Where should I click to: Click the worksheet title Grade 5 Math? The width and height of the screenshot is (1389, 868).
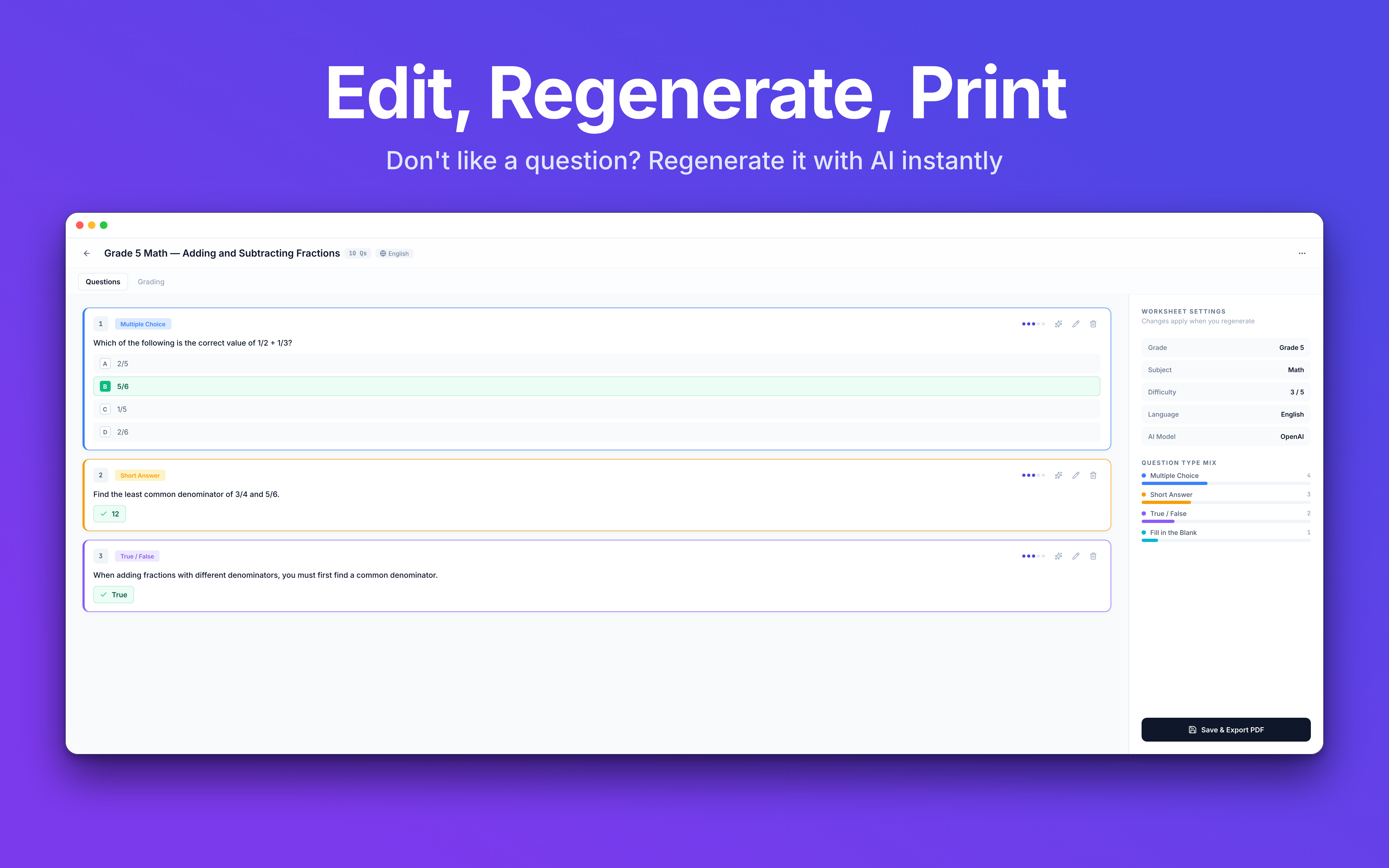[222, 253]
